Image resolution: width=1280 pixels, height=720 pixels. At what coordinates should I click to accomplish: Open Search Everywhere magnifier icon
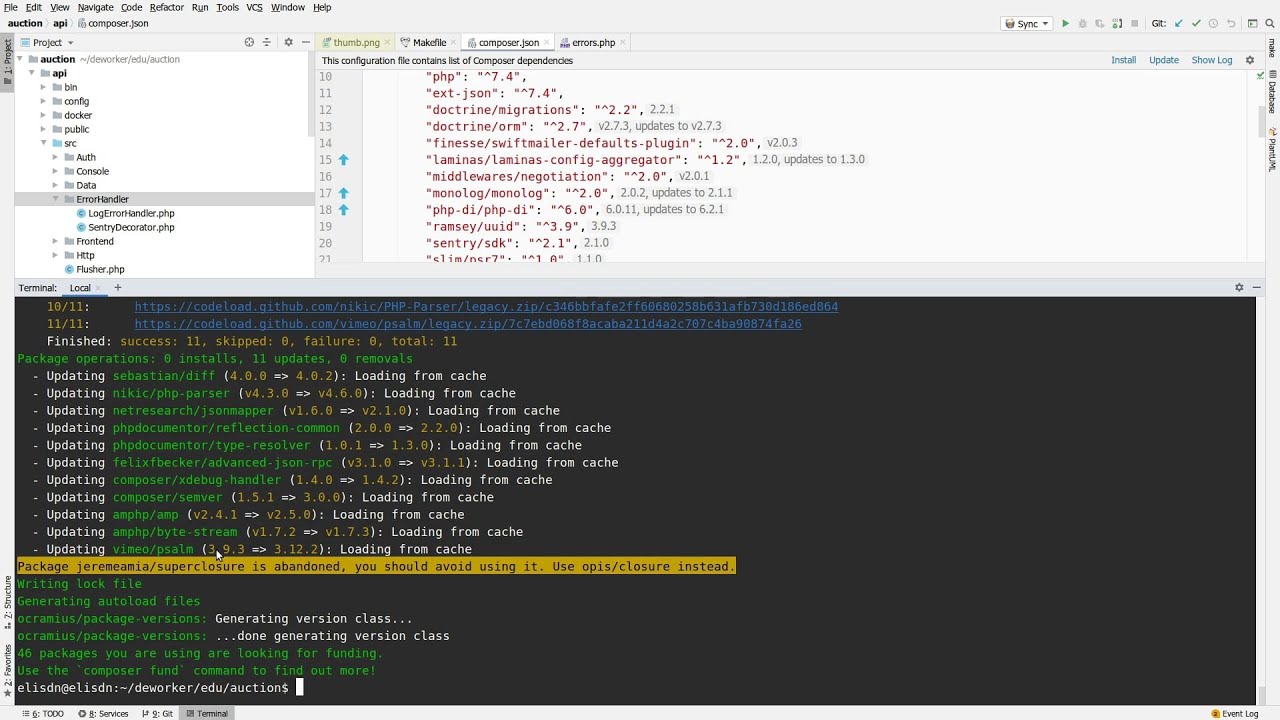pos(1269,23)
